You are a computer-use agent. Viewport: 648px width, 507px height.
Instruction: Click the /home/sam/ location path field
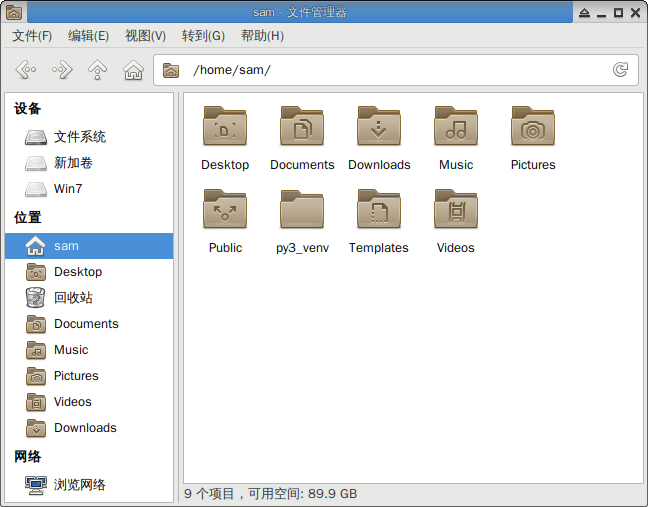tap(390, 70)
